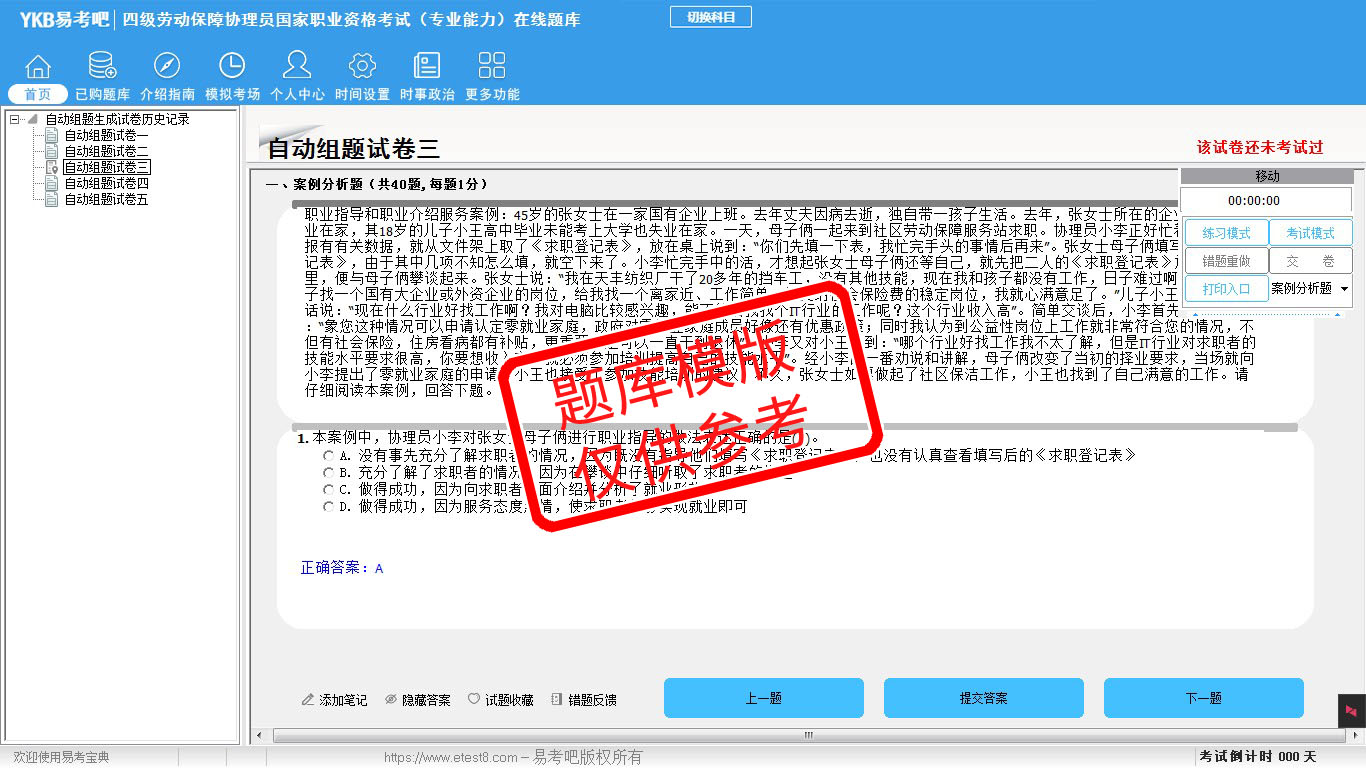Collapse the 自动组题生成试卷历史记录 tree root
Screen dimensions: 1366x768
click(x=15, y=119)
